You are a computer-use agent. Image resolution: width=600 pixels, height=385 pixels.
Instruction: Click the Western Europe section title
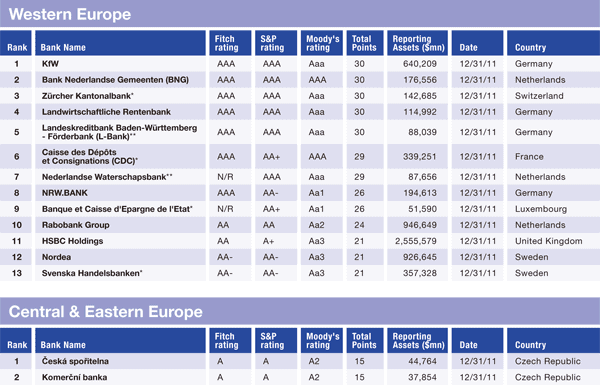[x=70, y=15]
